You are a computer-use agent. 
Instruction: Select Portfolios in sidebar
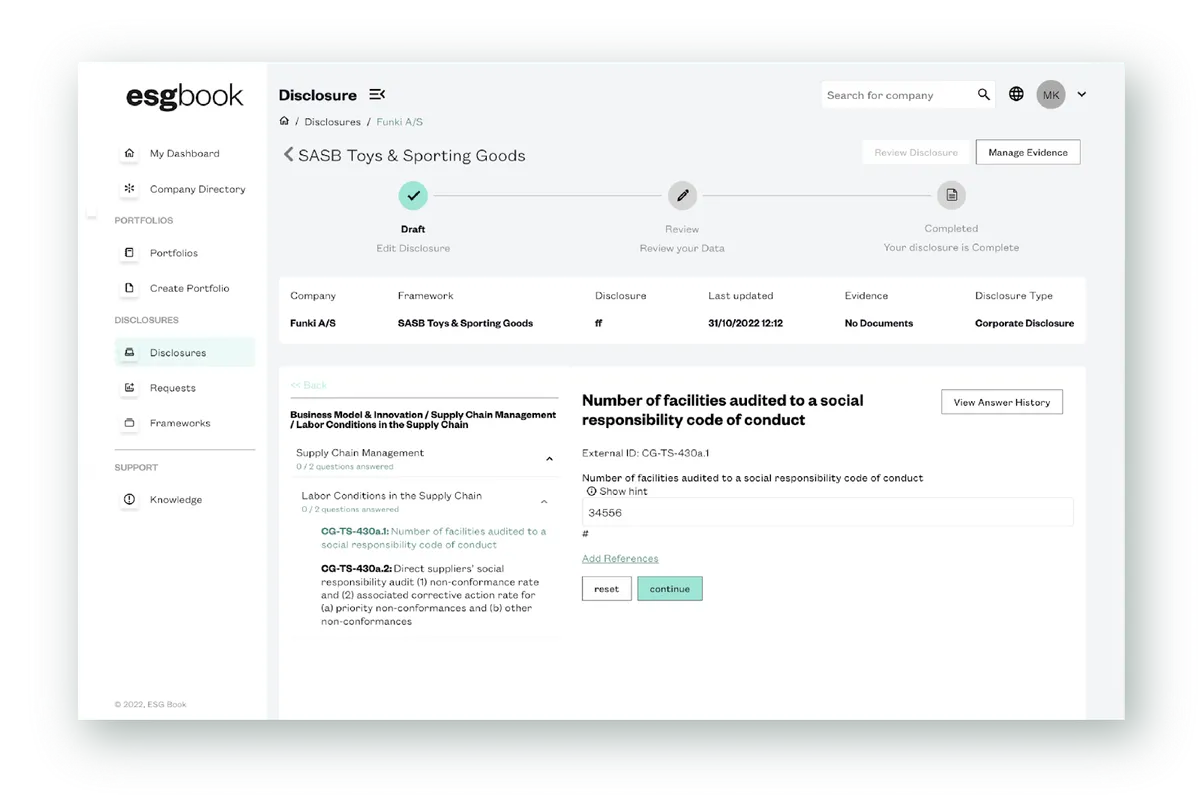pos(174,253)
